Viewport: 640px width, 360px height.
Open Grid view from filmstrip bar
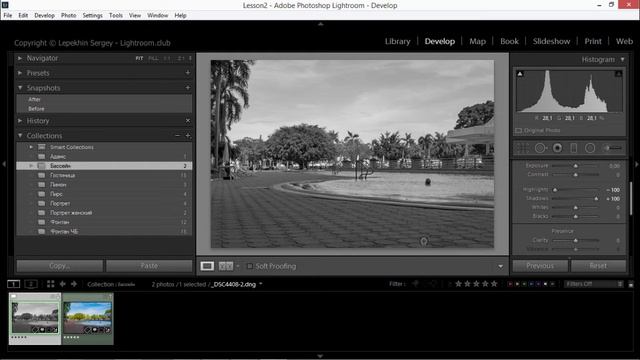pos(51,284)
